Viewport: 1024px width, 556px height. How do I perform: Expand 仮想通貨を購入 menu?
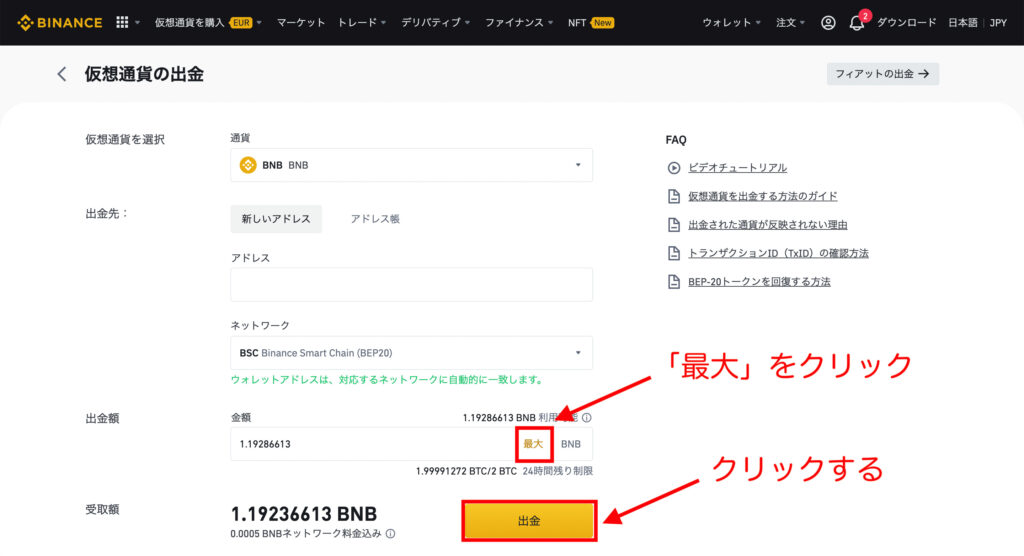click(x=208, y=23)
